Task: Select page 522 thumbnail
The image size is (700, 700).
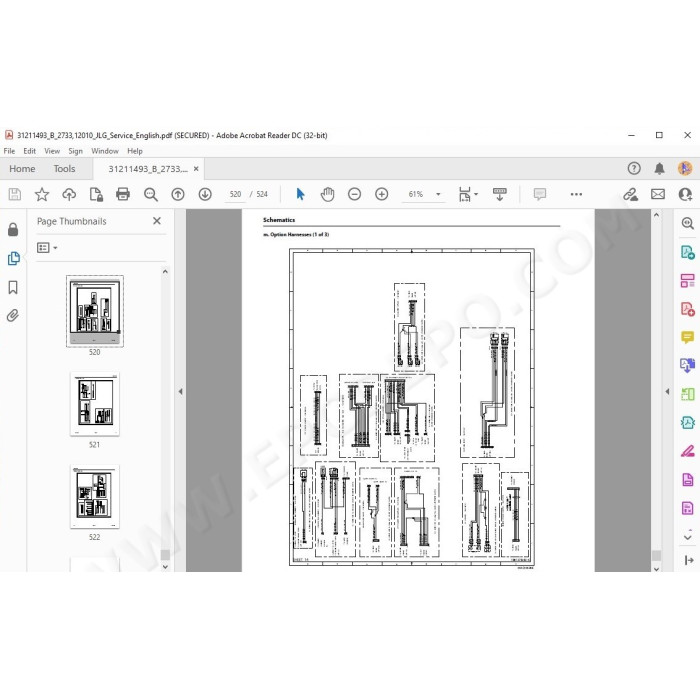Action: coord(95,496)
